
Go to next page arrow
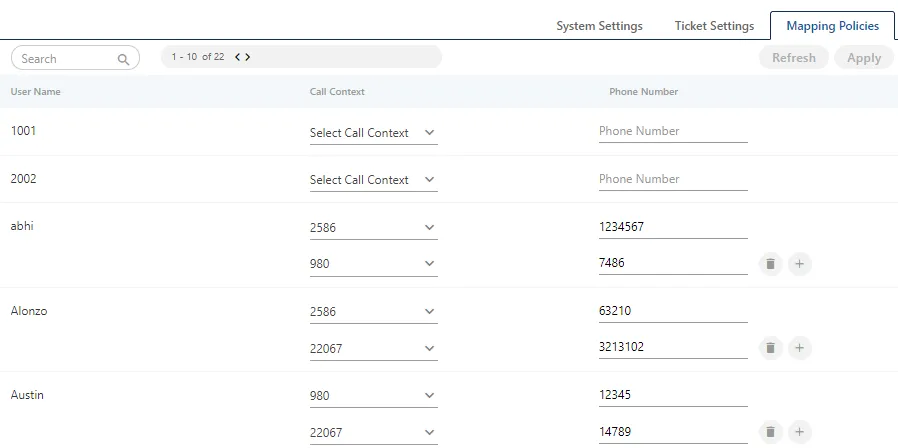coord(247,57)
